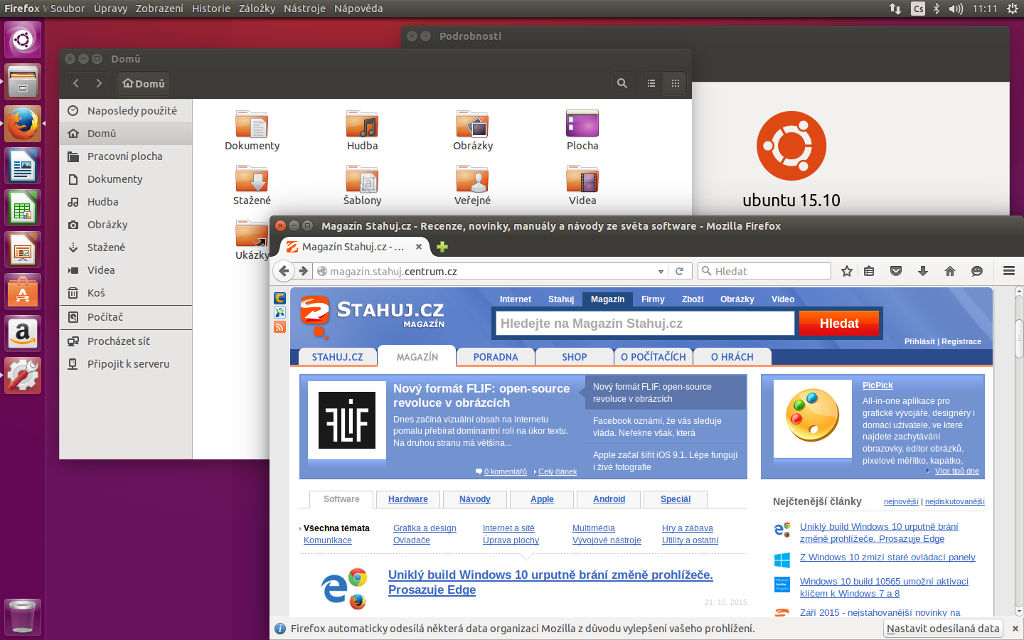Click the Hledejte na Magazín Stahuj.cz field
Image resolution: width=1024 pixels, height=640 pixels.
(x=645, y=323)
